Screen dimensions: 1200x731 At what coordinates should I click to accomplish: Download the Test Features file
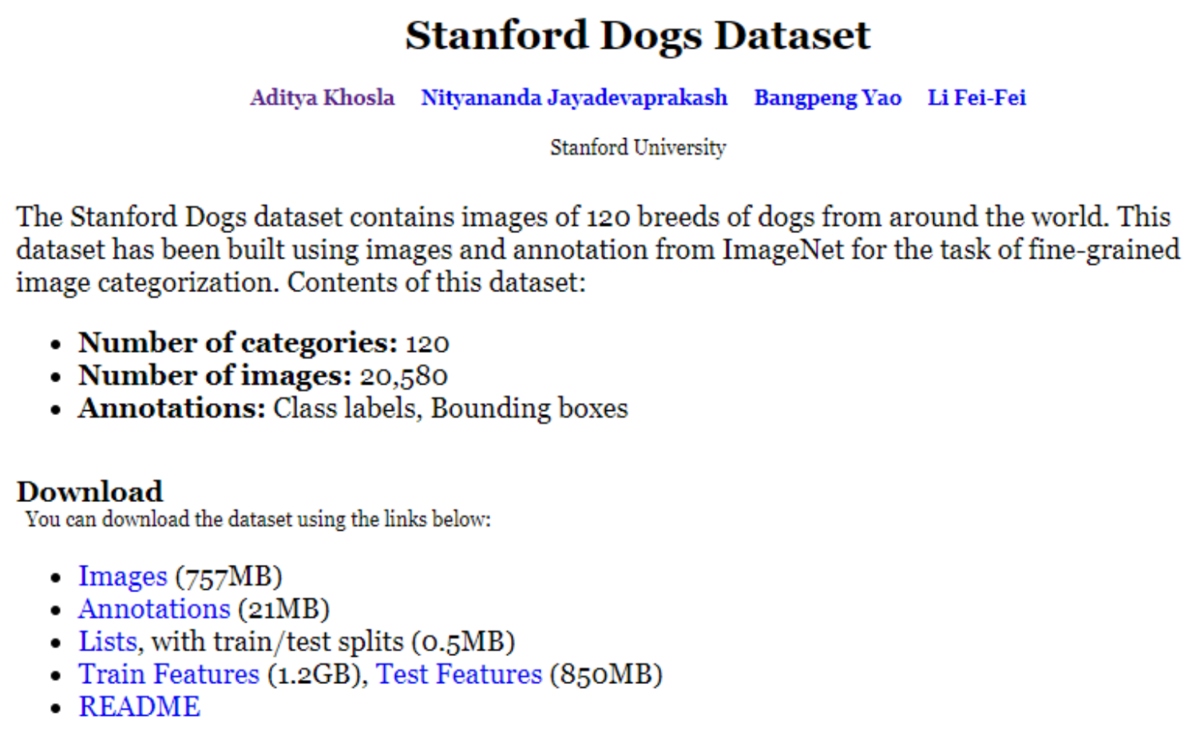(x=459, y=674)
